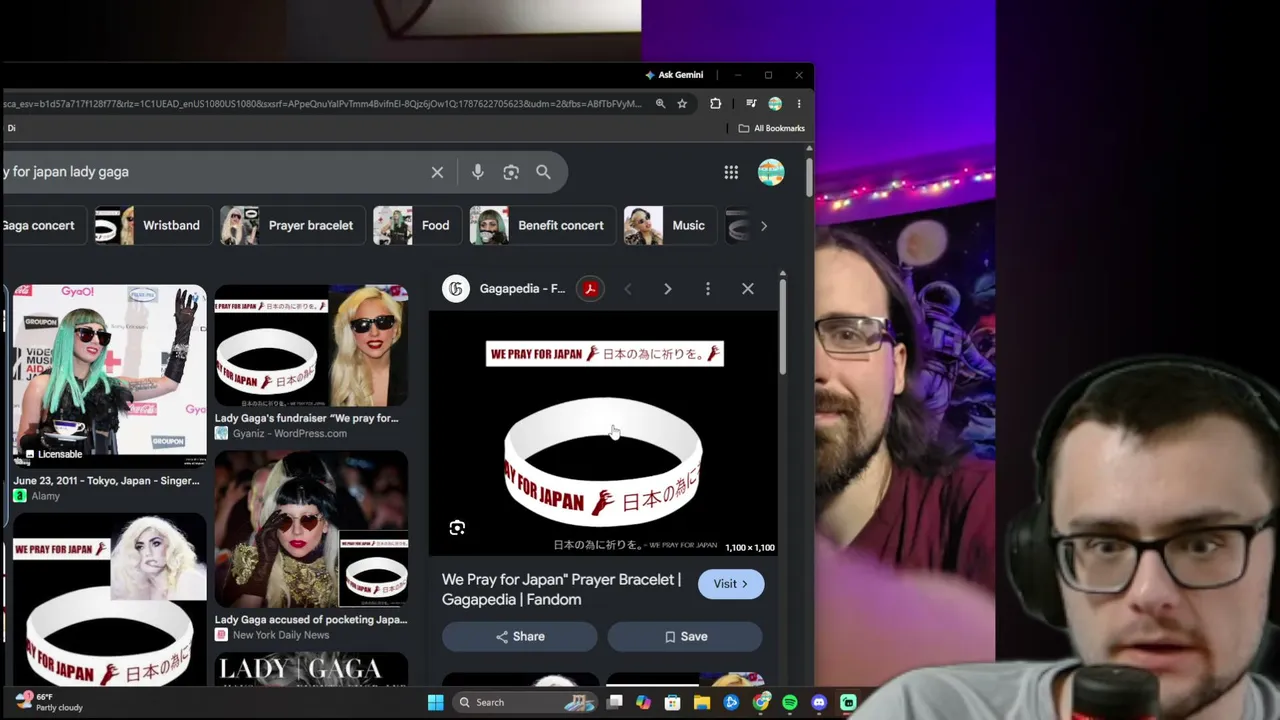Open 'Lady Gaga accused of pocketing' caption

[x=311, y=620]
